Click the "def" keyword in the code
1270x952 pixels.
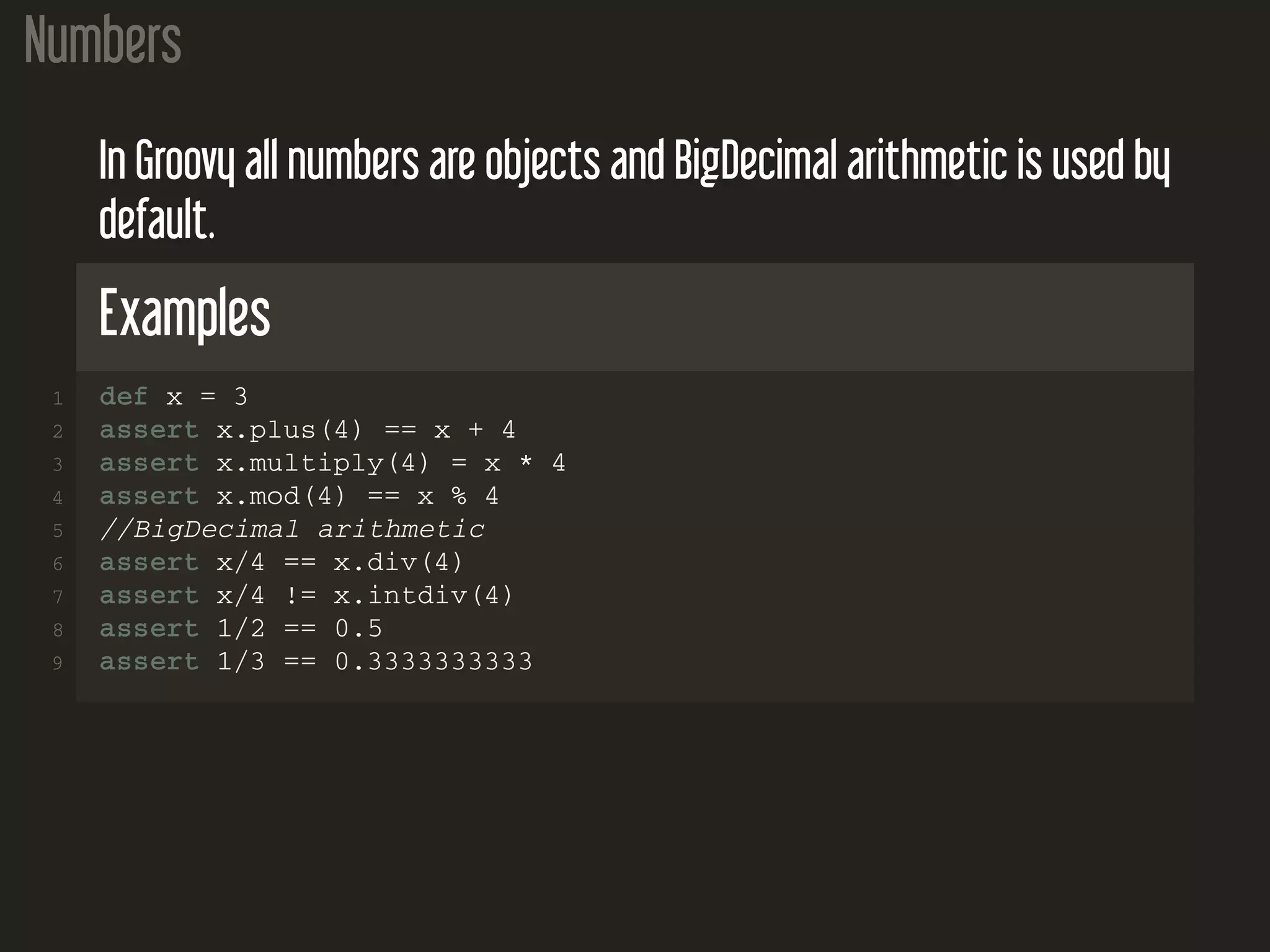[123, 397]
